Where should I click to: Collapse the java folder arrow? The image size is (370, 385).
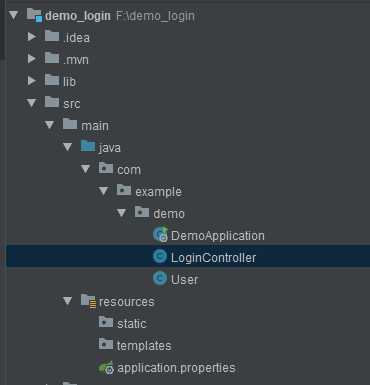pos(68,147)
